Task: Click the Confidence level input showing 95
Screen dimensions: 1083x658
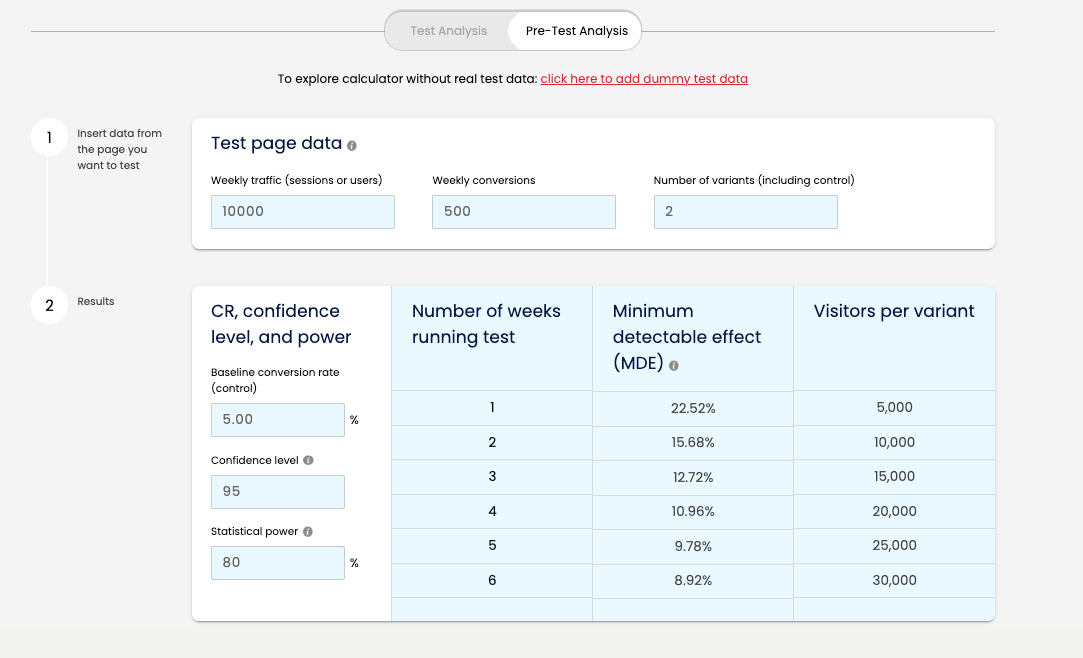Action: [x=278, y=492]
